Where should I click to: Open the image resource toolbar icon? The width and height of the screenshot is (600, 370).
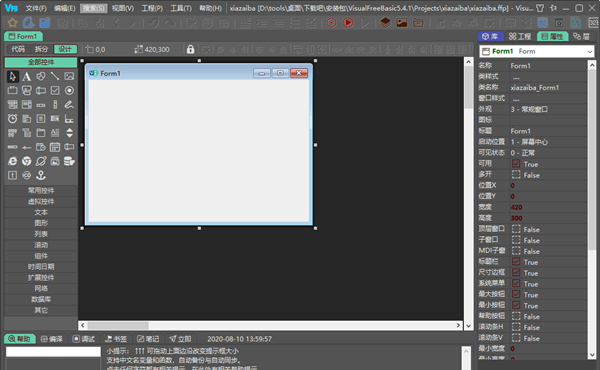(x=402, y=23)
